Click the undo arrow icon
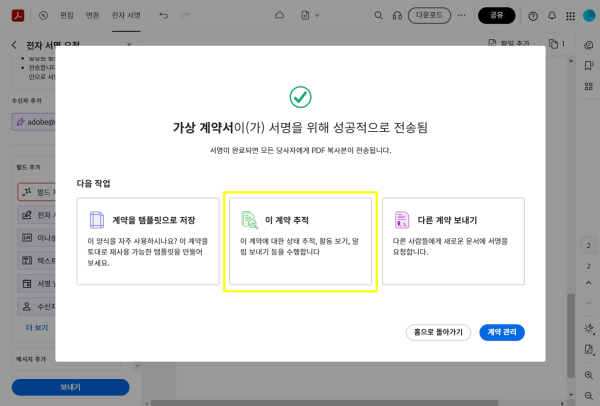This screenshot has width=600, height=406. (x=164, y=16)
